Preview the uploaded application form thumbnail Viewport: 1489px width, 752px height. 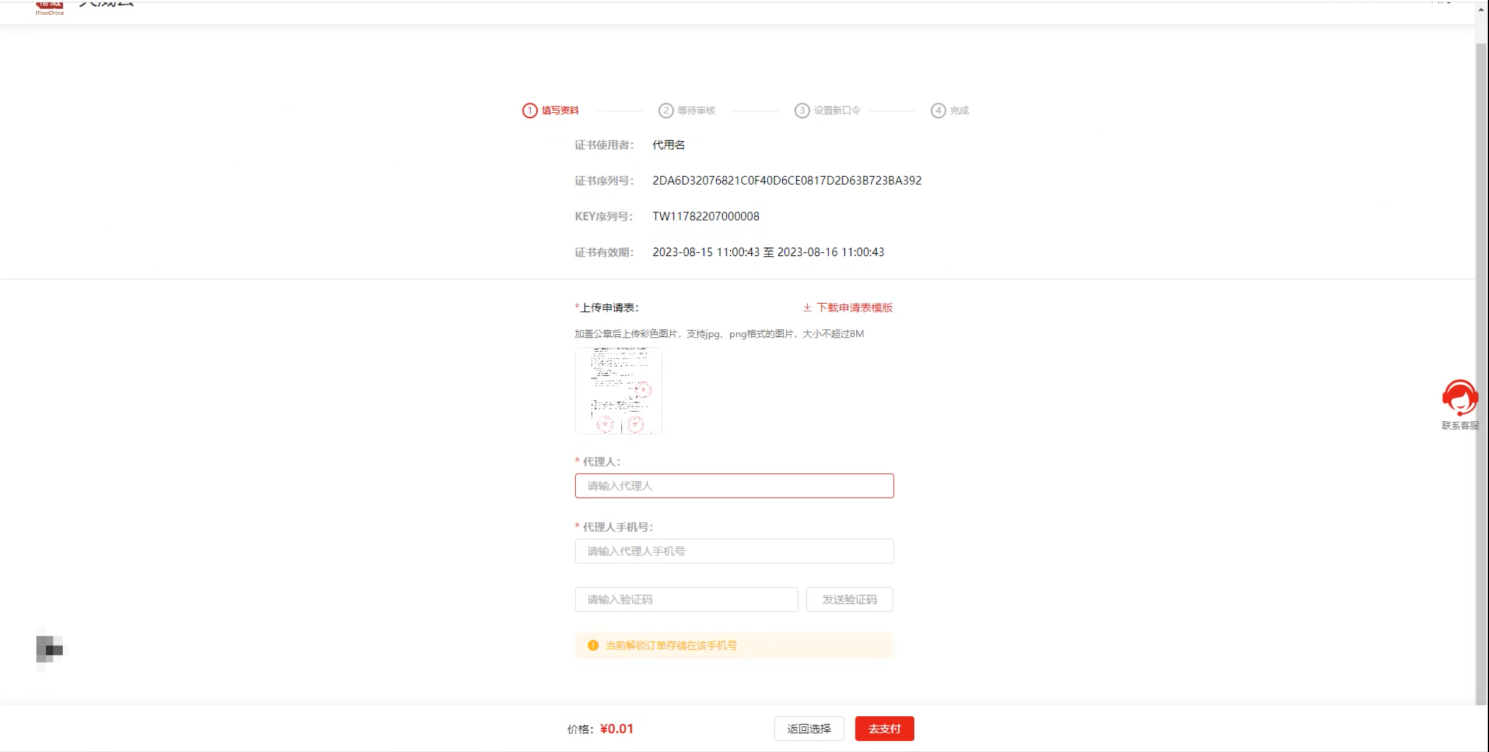(618, 391)
